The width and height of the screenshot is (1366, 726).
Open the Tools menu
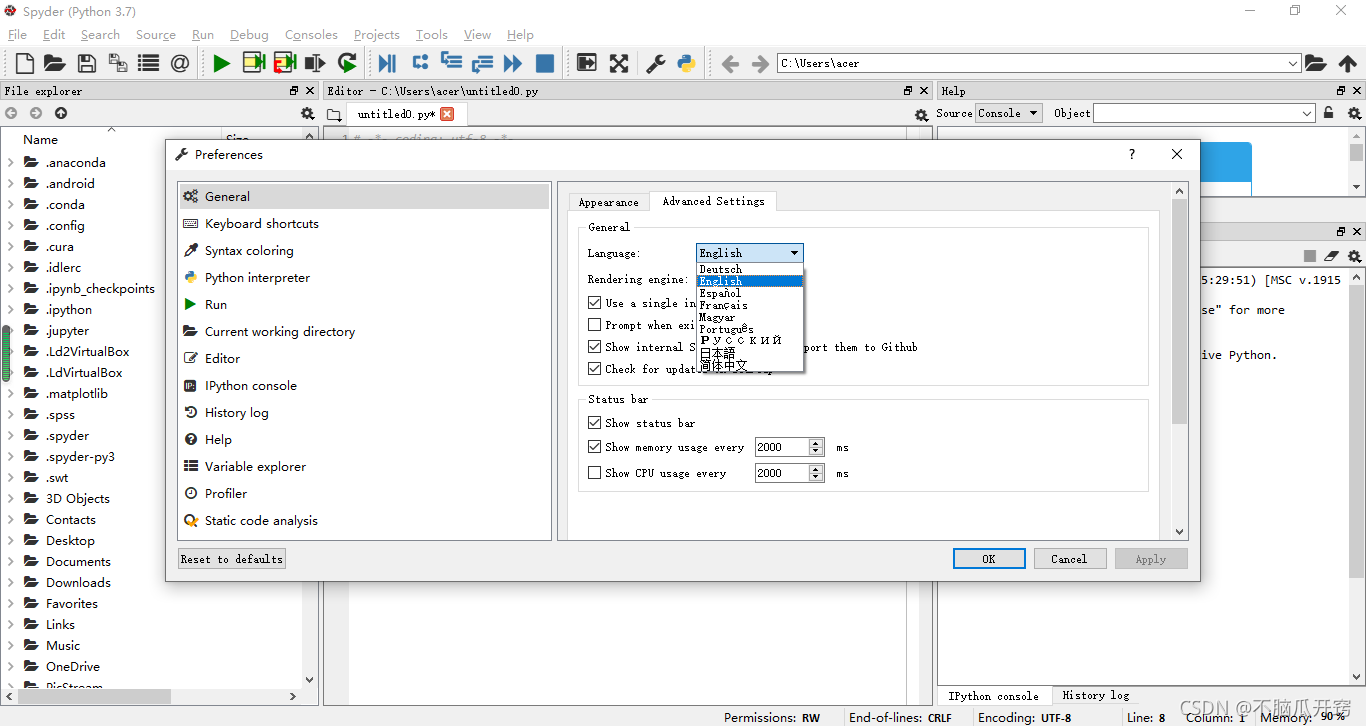point(432,34)
